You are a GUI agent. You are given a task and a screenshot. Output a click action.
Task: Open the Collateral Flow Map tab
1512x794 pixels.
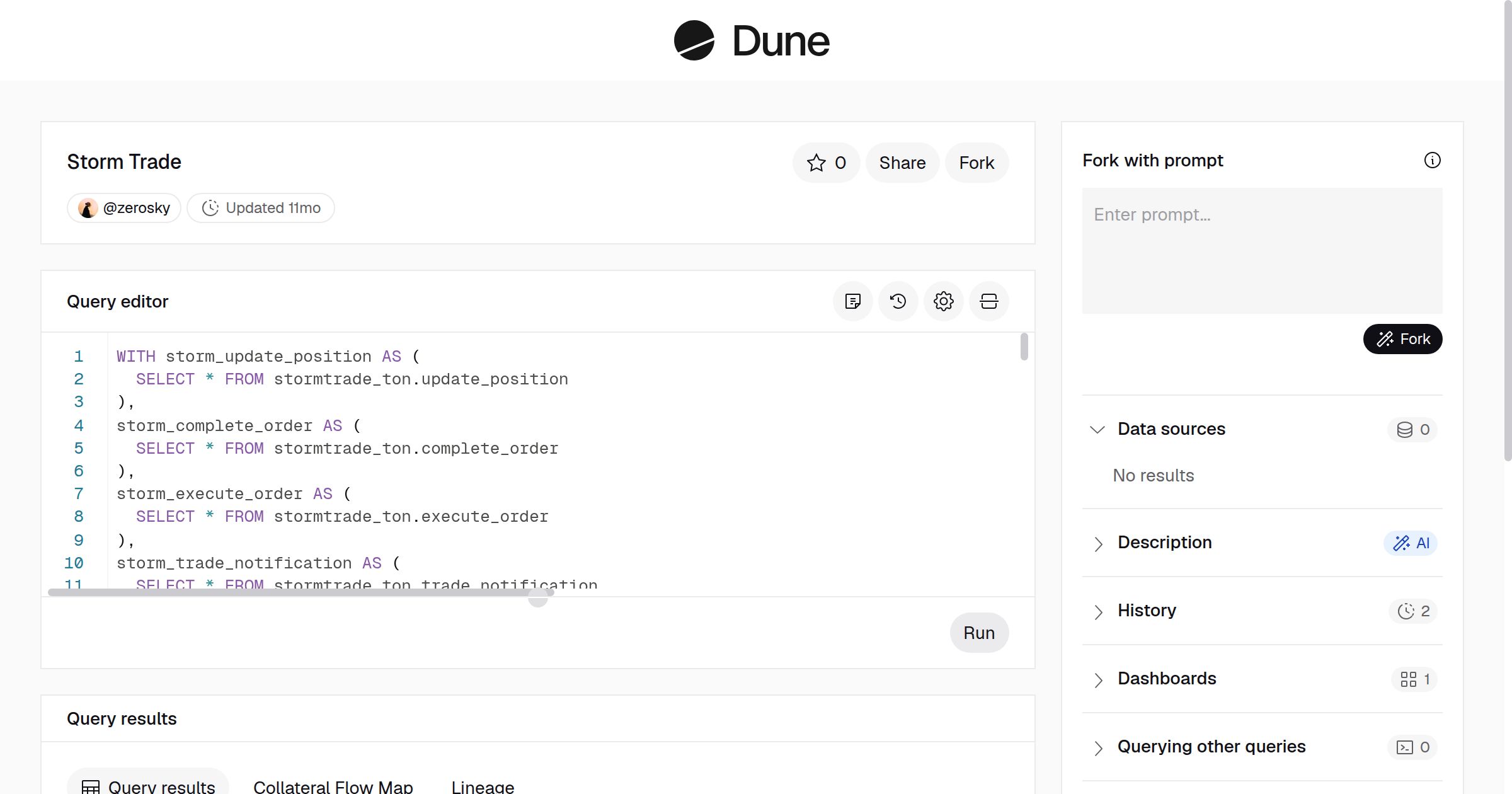[x=333, y=786]
